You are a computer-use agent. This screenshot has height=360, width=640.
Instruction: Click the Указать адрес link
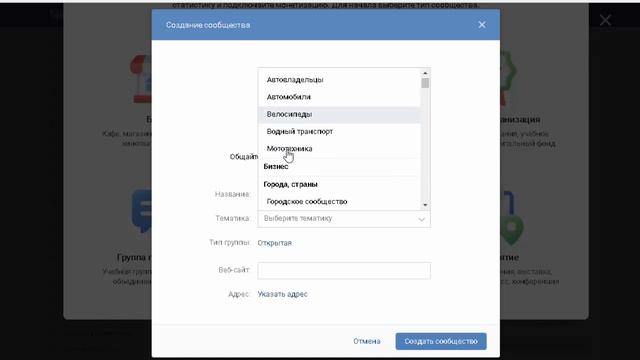click(282, 294)
